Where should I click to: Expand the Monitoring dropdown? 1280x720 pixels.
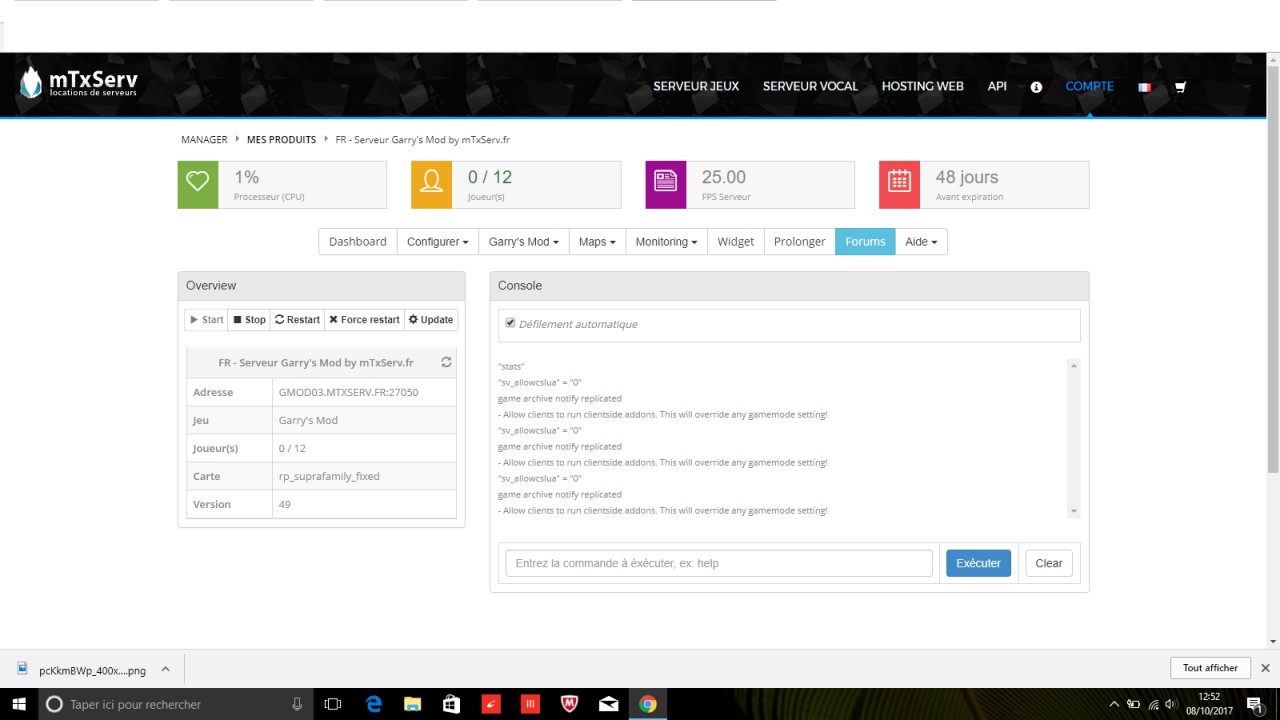[666, 242]
